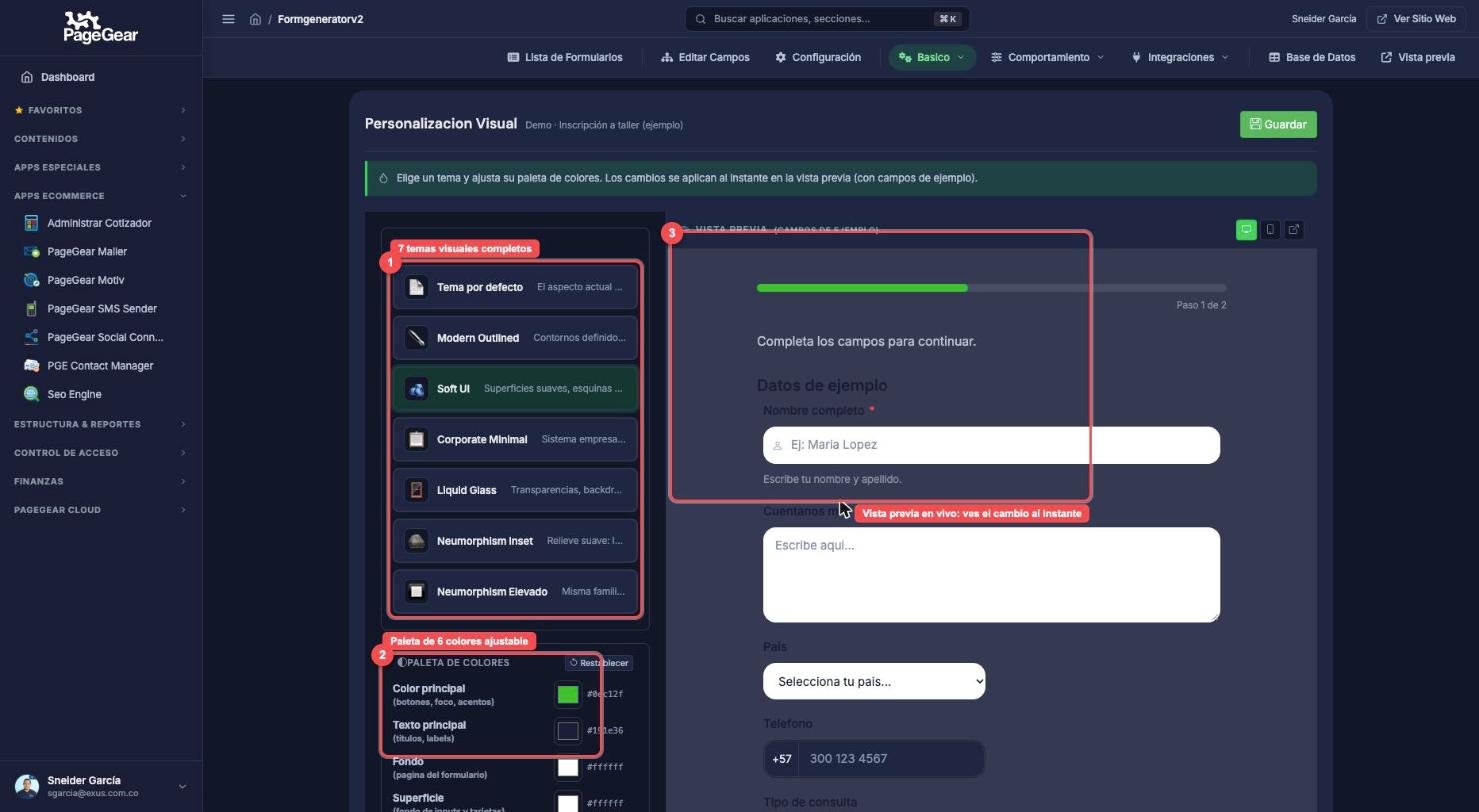
Task: Switch preview to desktop view icon
Action: coord(1246,230)
